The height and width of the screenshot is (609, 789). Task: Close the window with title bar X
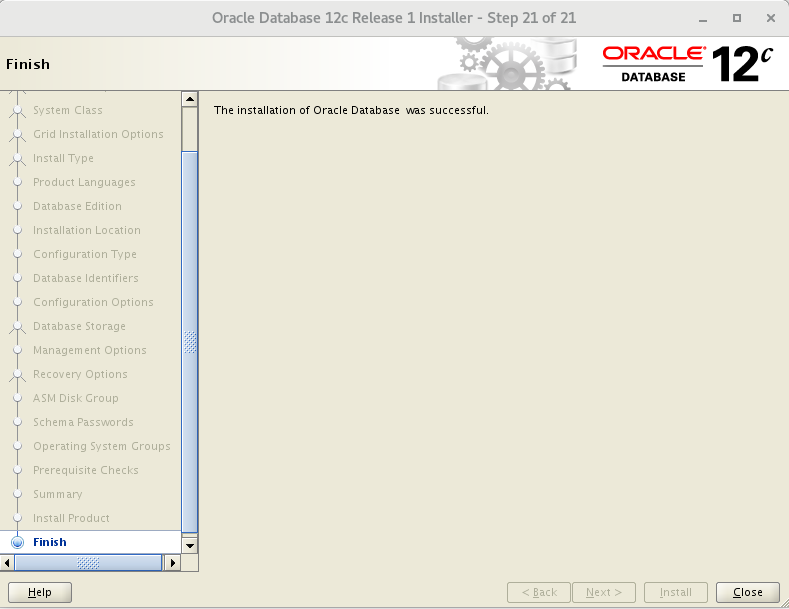(770, 18)
